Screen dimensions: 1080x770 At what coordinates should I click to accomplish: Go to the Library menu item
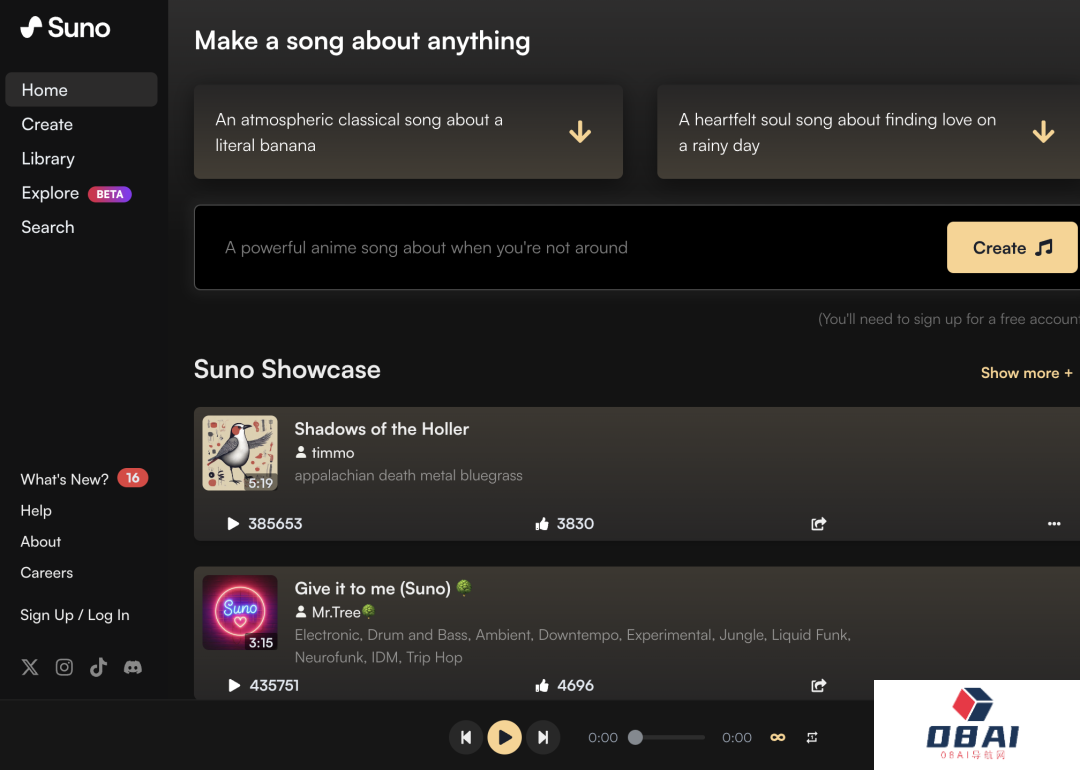[x=48, y=159]
